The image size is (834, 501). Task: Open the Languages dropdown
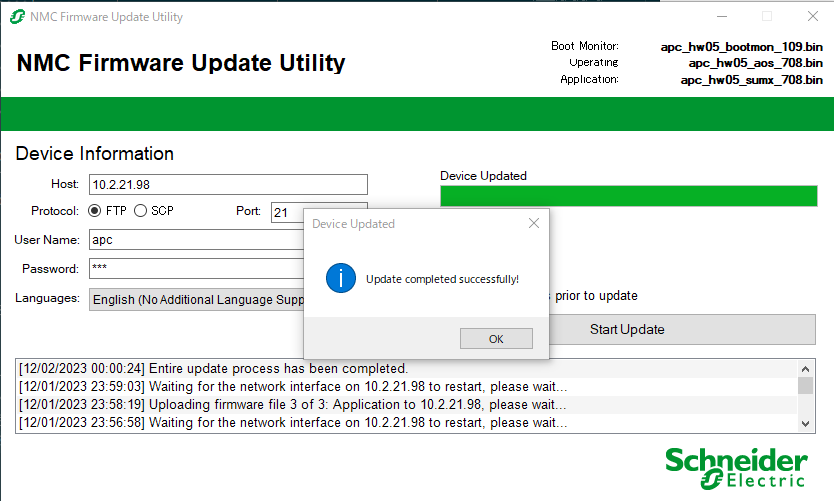(196, 299)
